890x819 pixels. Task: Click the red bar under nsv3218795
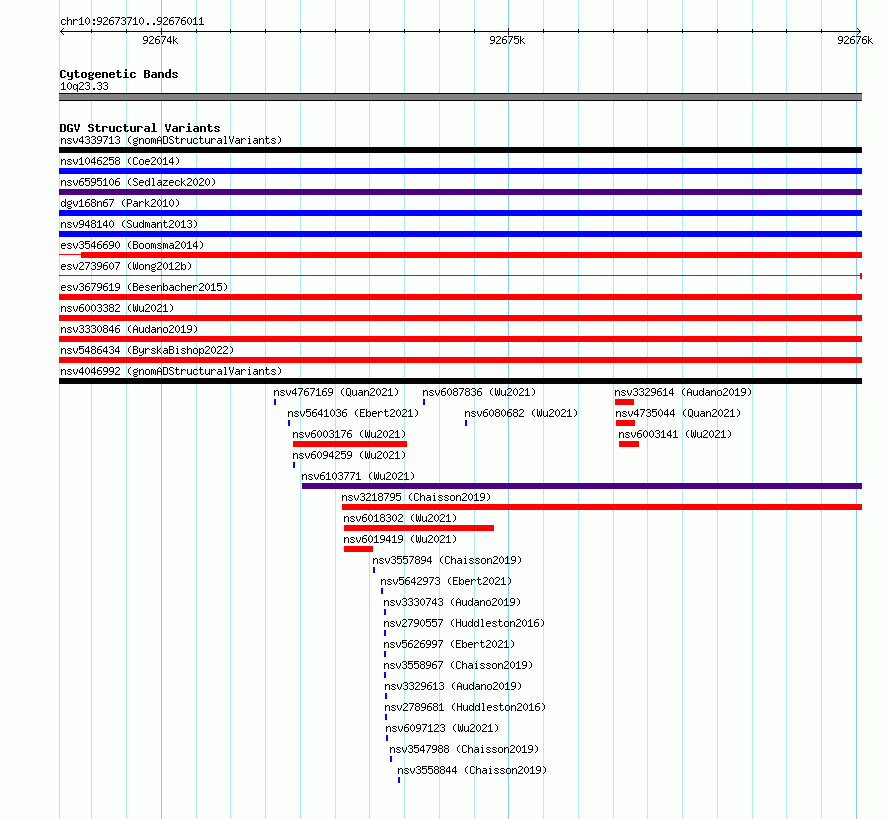[602, 507]
